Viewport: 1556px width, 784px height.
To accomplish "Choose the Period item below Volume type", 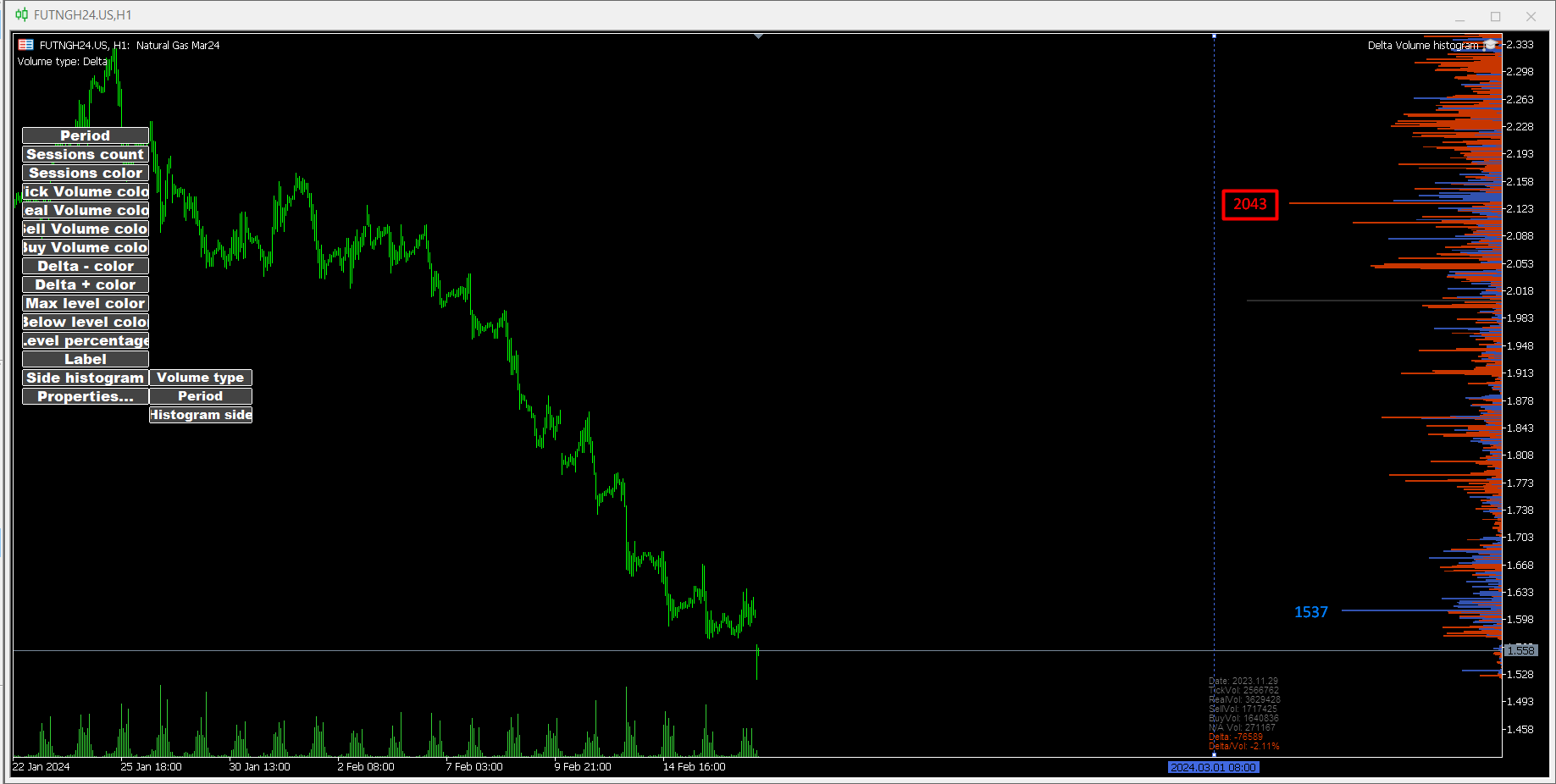I will tap(201, 396).
